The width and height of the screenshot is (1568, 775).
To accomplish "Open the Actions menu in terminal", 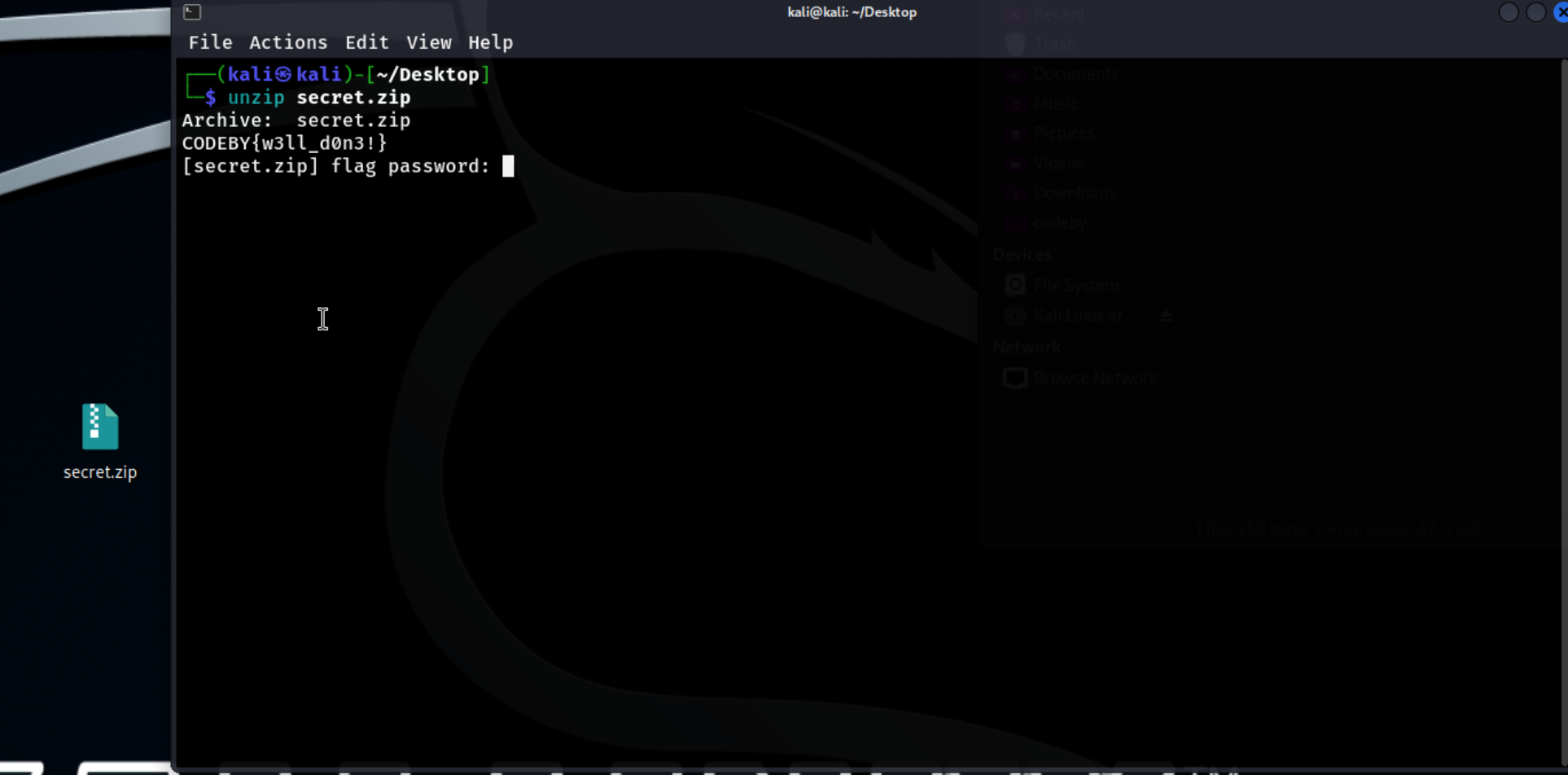I will [x=288, y=42].
